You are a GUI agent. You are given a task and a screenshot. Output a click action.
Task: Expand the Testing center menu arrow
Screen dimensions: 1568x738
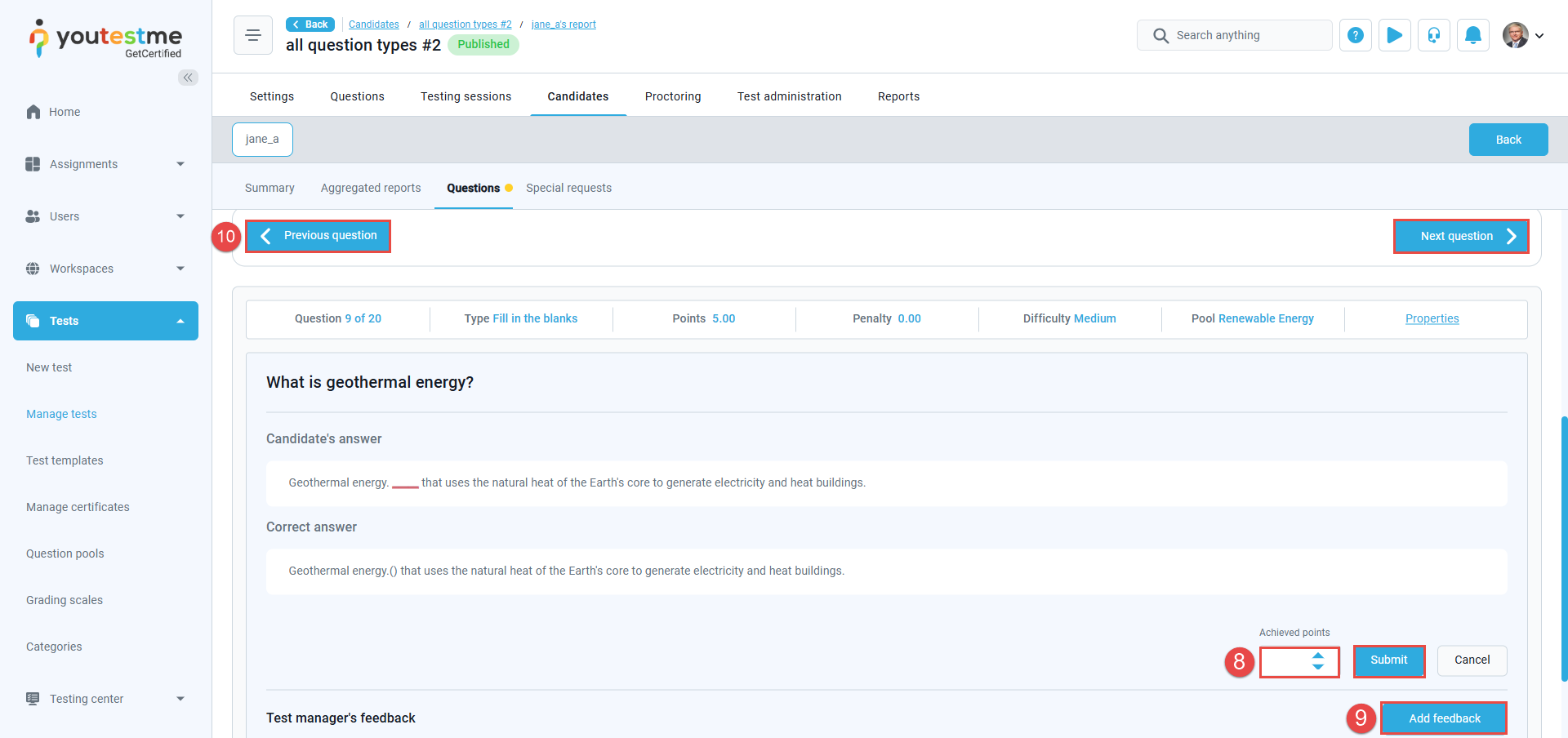(x=180, y=699)
